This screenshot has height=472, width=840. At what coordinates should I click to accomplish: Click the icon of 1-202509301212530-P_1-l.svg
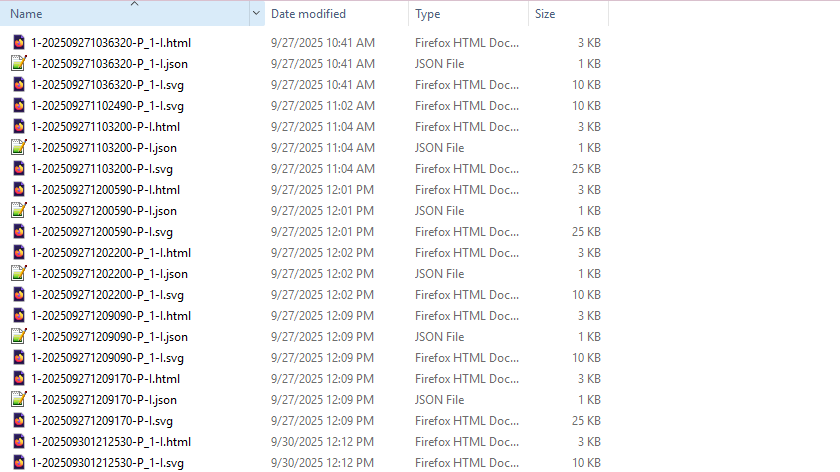pos(18,463)
